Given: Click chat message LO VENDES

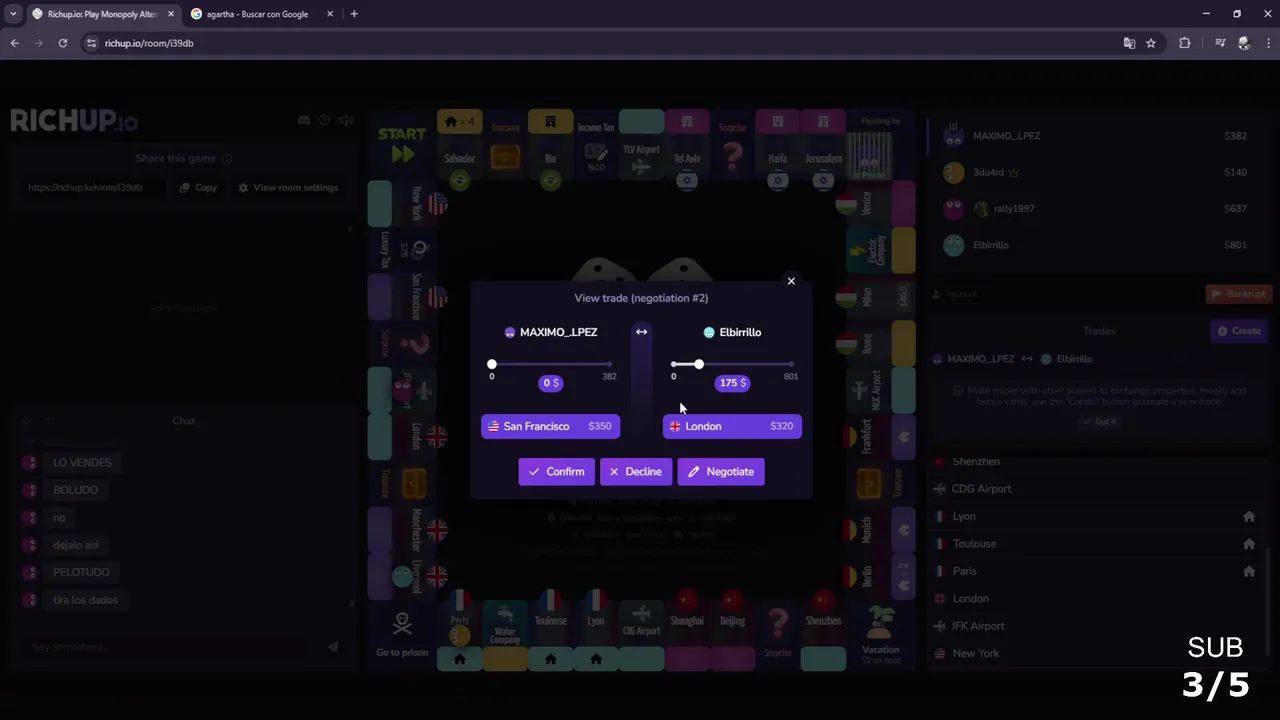Looking at the screenshot, I should (x=82, y=462).
